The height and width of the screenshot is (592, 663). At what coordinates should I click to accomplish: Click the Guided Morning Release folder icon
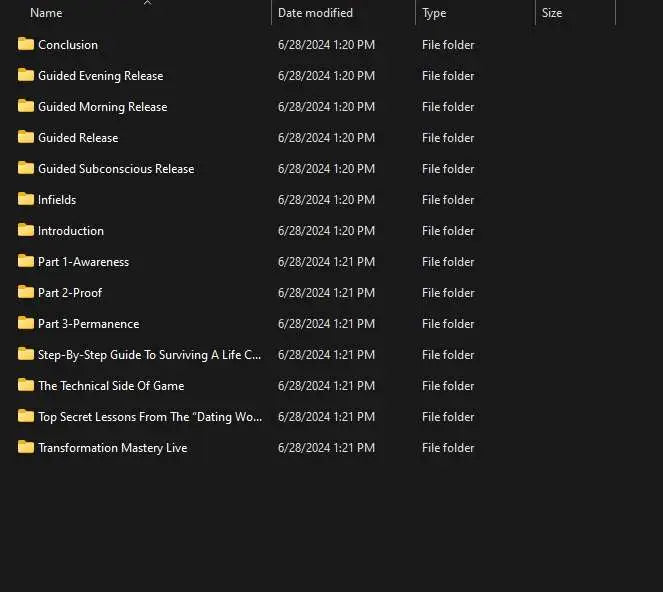click(x=26, y=106)
